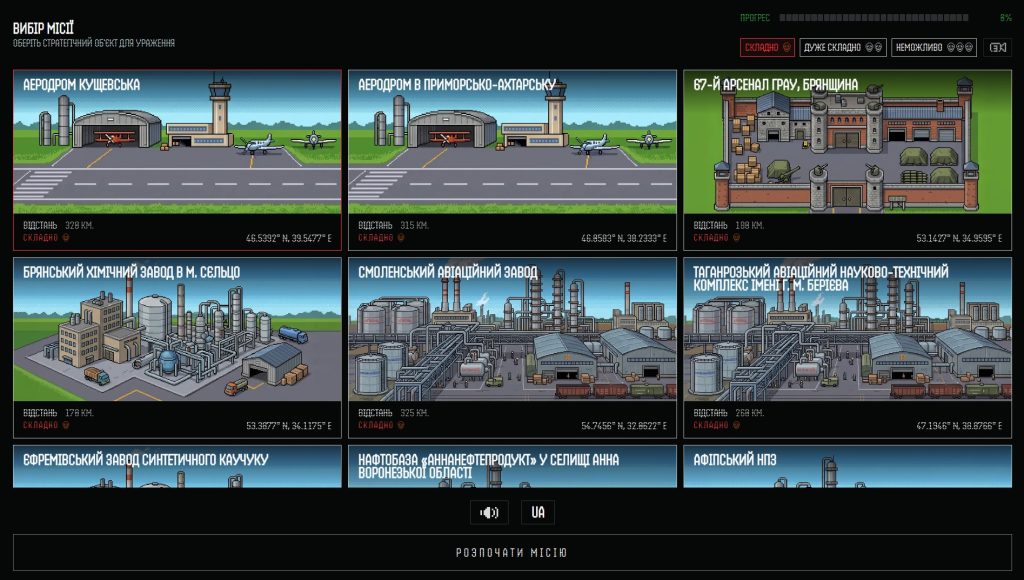Click the distance 268 КМ. text

click(749, 413)
